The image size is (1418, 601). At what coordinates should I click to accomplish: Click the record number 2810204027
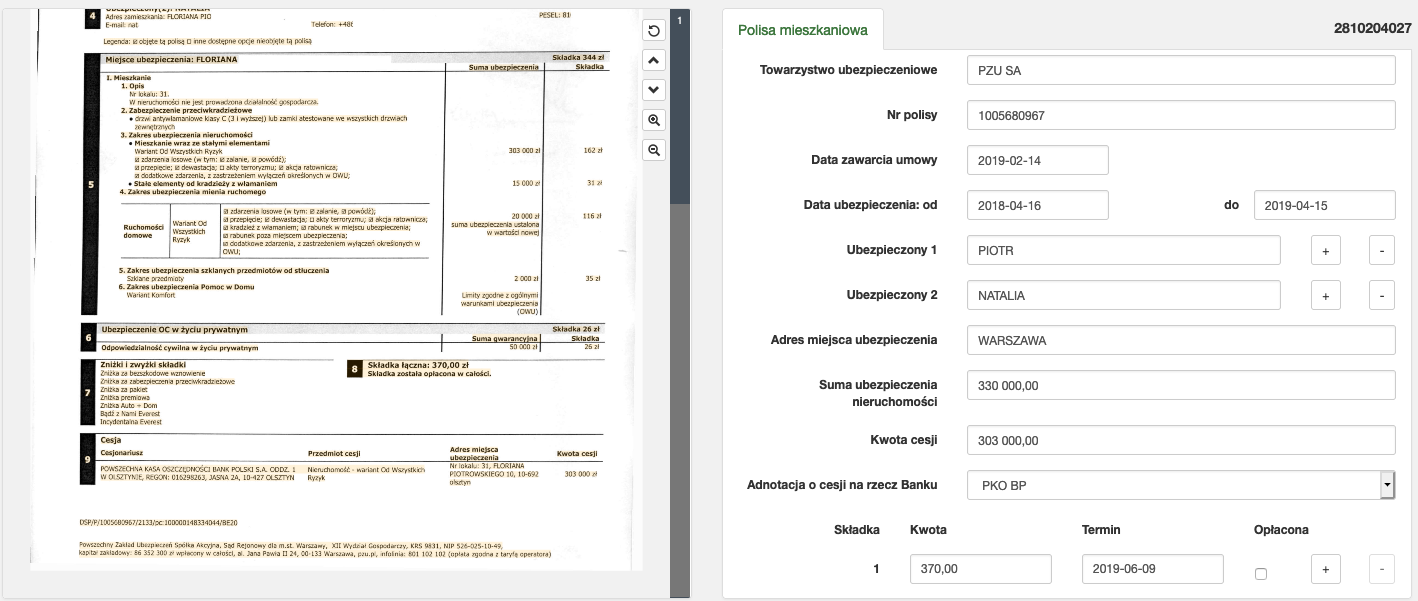click(1372, 28)
